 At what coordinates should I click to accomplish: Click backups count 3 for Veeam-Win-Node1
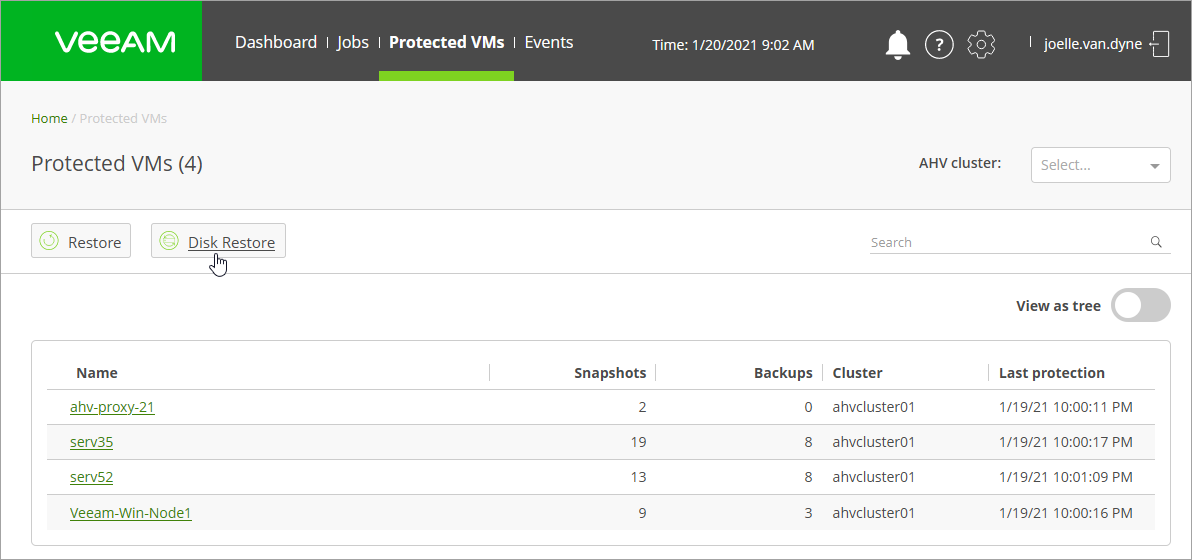tap(808, 513)
